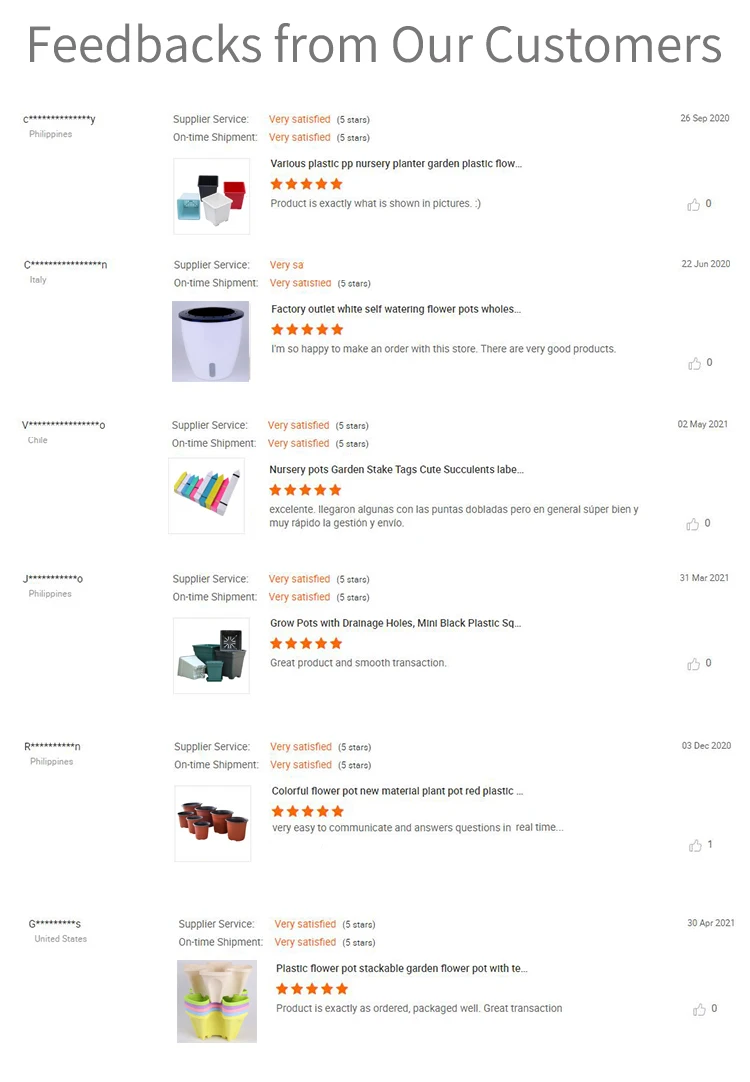Screen dimensions: 750x1082
Task: Like the Chile review about stake tags
Action: click(693, 524)
